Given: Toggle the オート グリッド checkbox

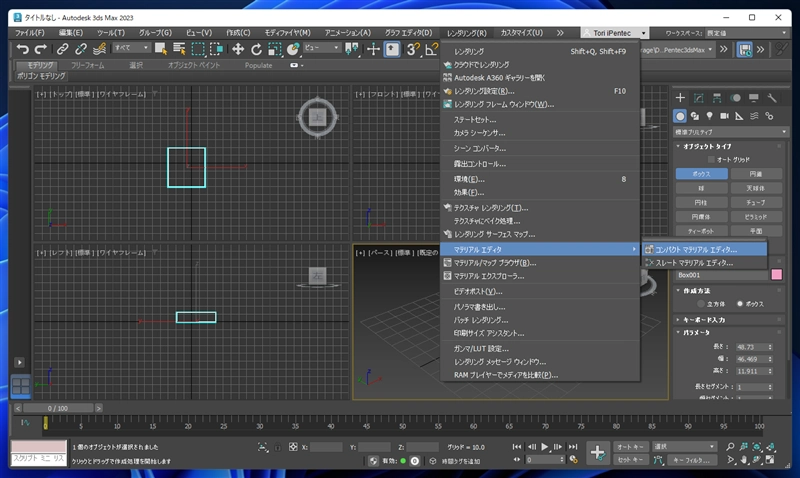Looking at the screenshot, I should (711, 160).
